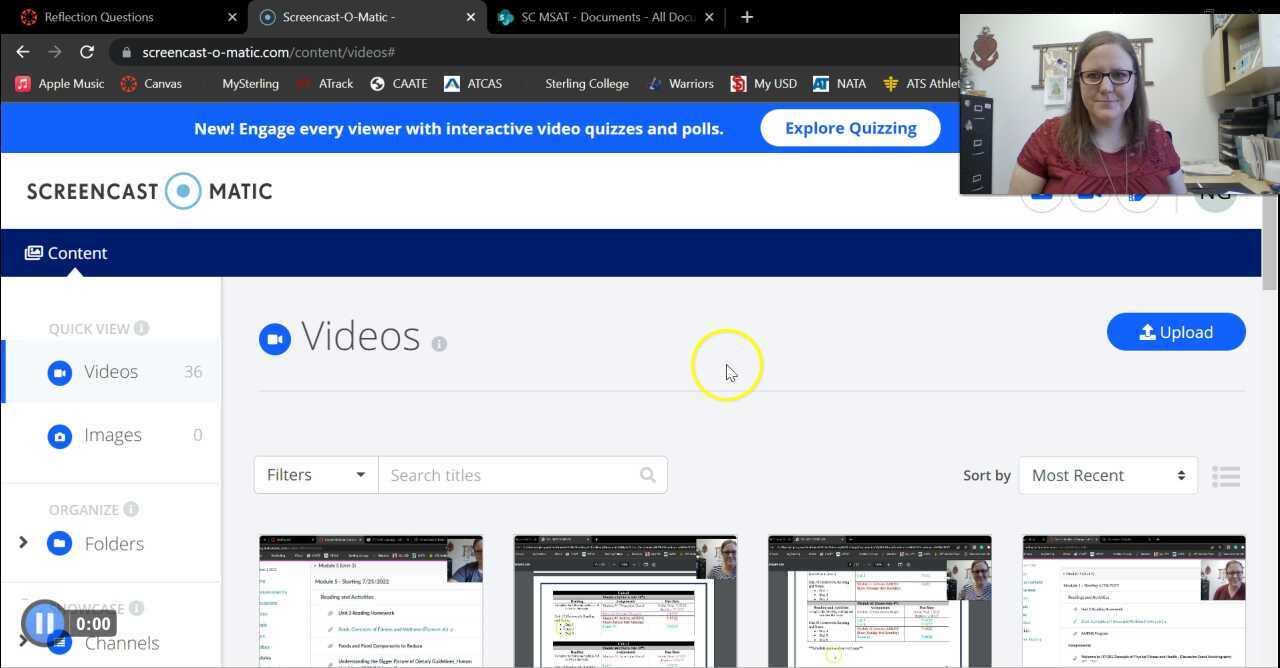Switch to the Screencast-O-Matic browser tab
Screen dimensions: 1280x668
click(x=366, y=17)
